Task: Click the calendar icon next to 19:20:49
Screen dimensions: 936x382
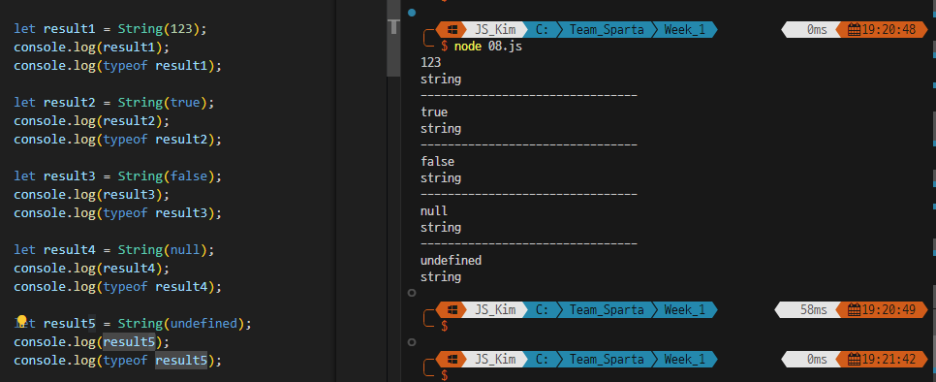Action: [x=854, y=310]
